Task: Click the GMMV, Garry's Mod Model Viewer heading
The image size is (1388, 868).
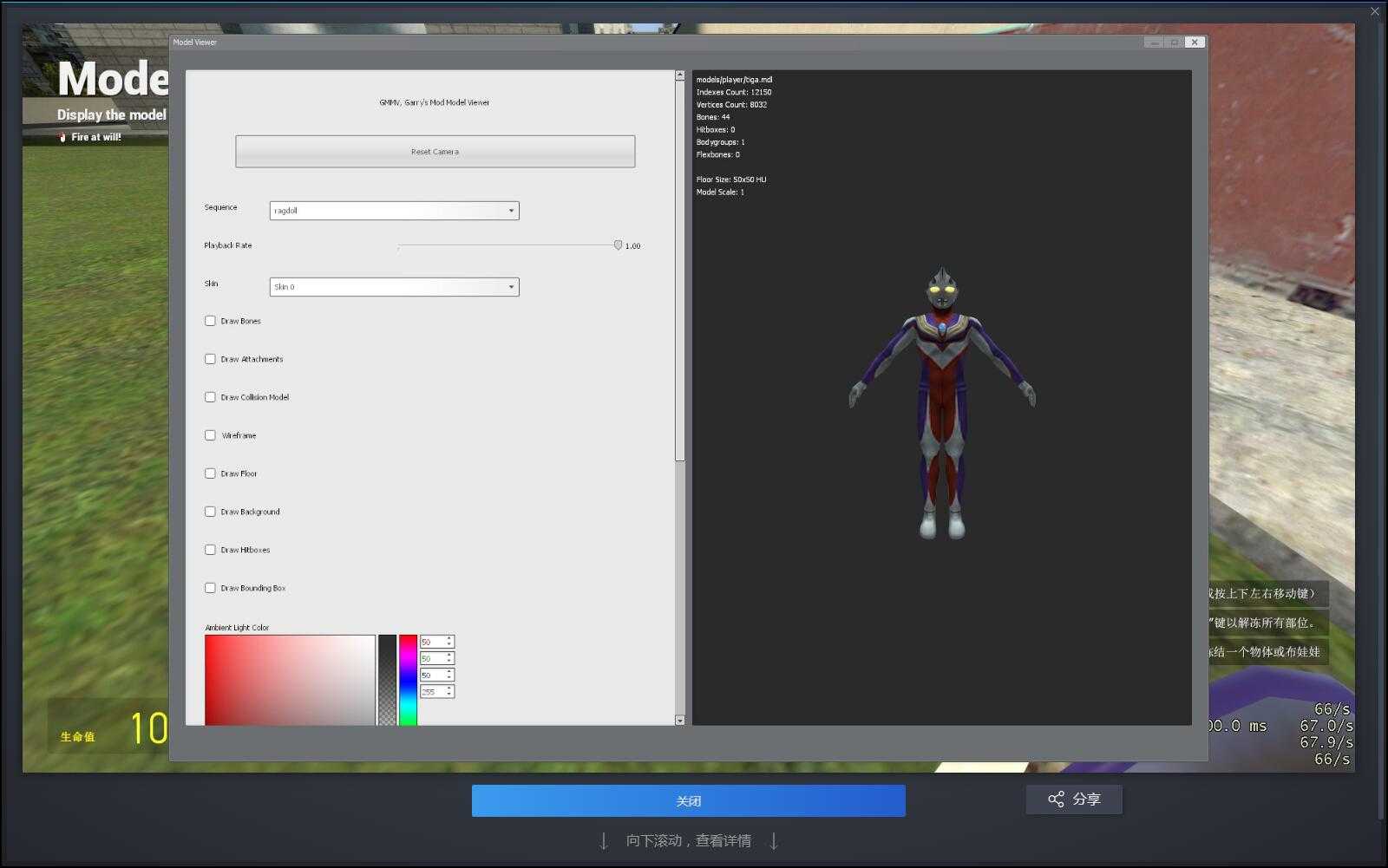Action: [435, 102]
